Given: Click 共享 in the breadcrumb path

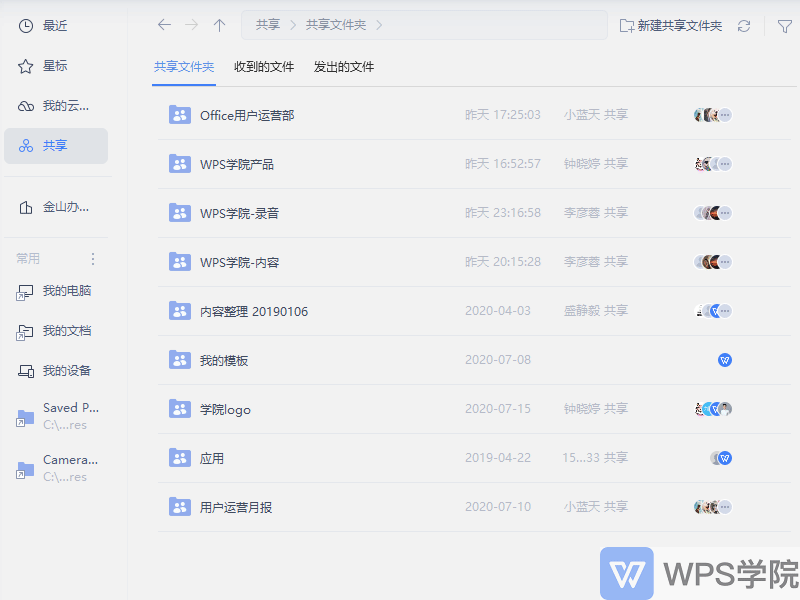Looking at the screenshot, I should [x=268, y=25].
